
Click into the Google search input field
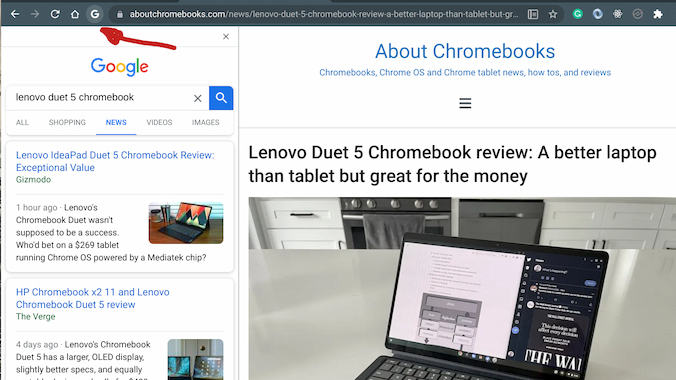[102, 98]
